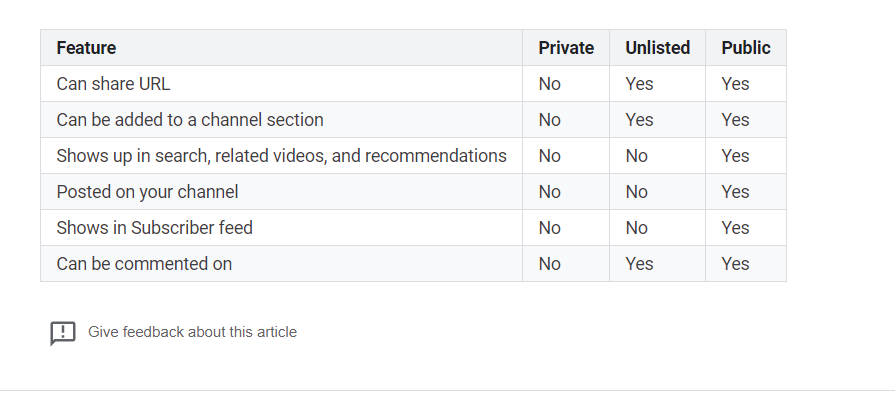The image size is (895, 398).
Task: Click the Private column header
Action: point(566,48)
